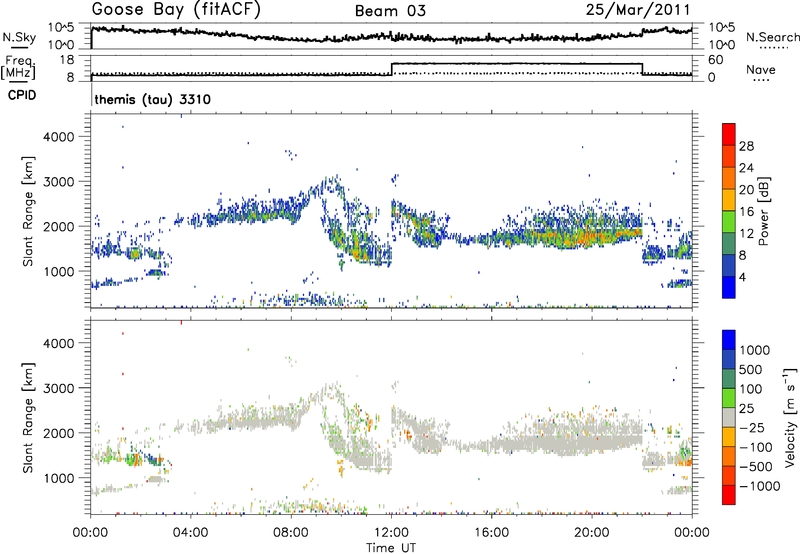Click the '16:00' time tick label
The height and width of the screenshot is (554, 800).
coord(492,533)
